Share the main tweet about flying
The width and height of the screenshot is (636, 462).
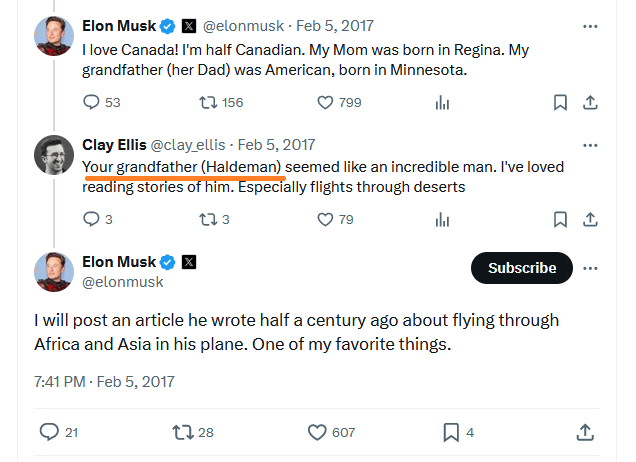tap(586, 432)
